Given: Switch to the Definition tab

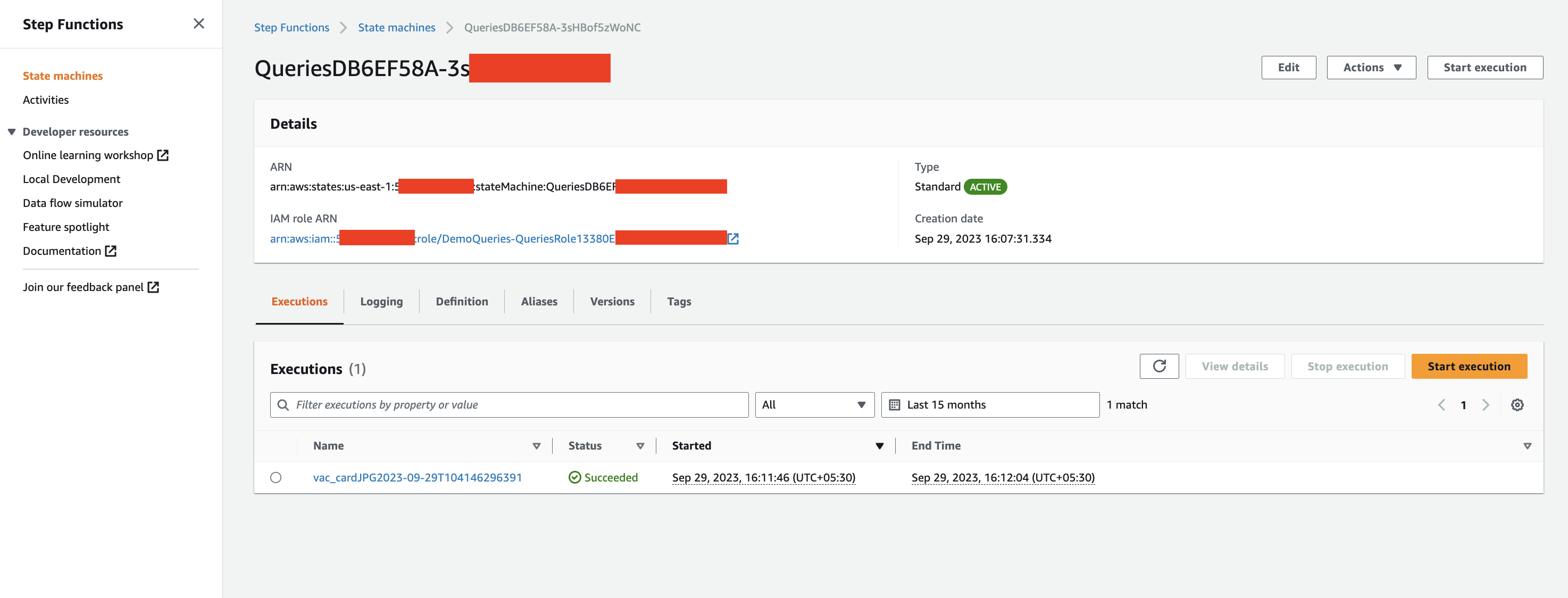Looking at the screenshot, I should coord(461,302).
